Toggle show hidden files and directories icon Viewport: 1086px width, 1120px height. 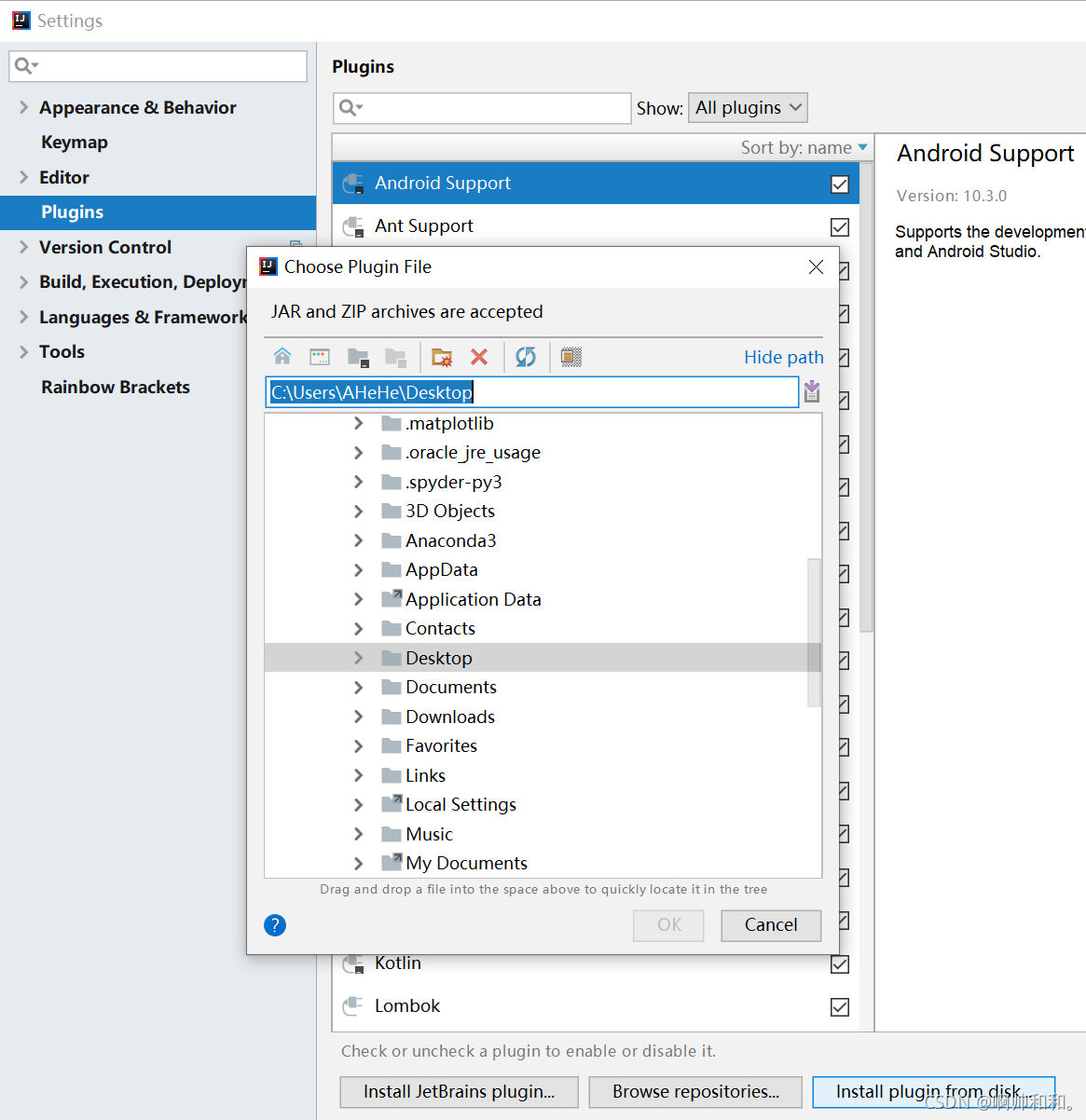571,356
